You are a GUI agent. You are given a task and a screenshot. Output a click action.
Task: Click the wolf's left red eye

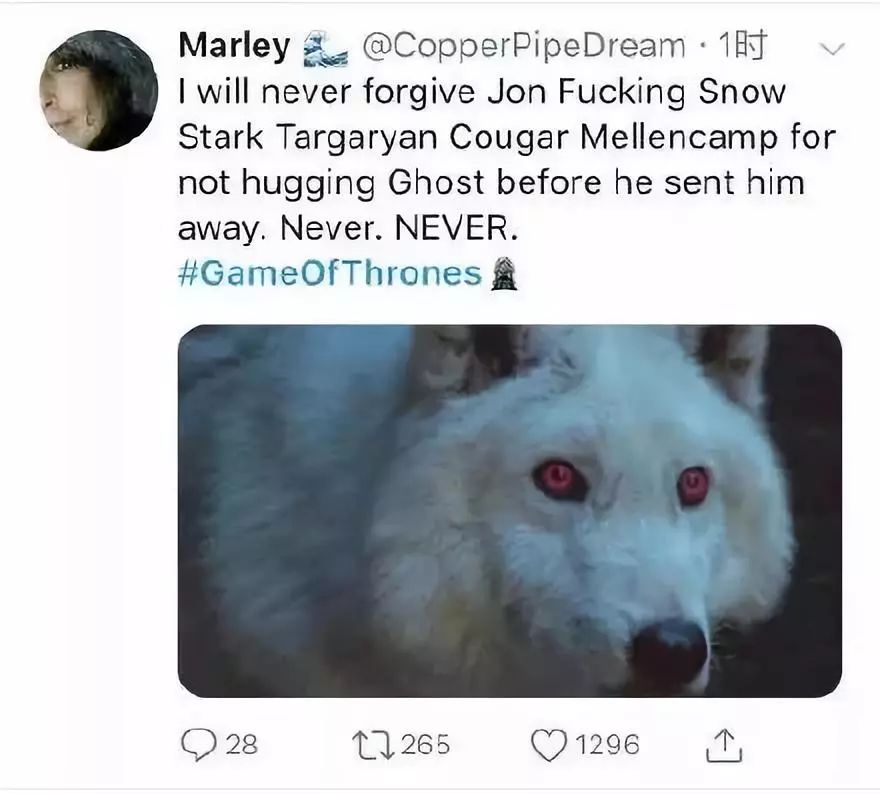559,480
